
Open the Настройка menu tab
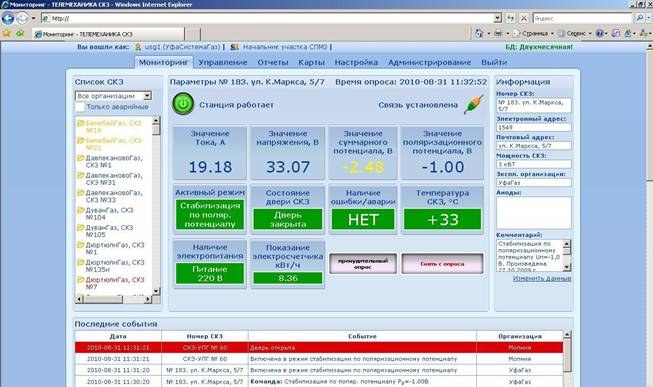tap(356, 62)
